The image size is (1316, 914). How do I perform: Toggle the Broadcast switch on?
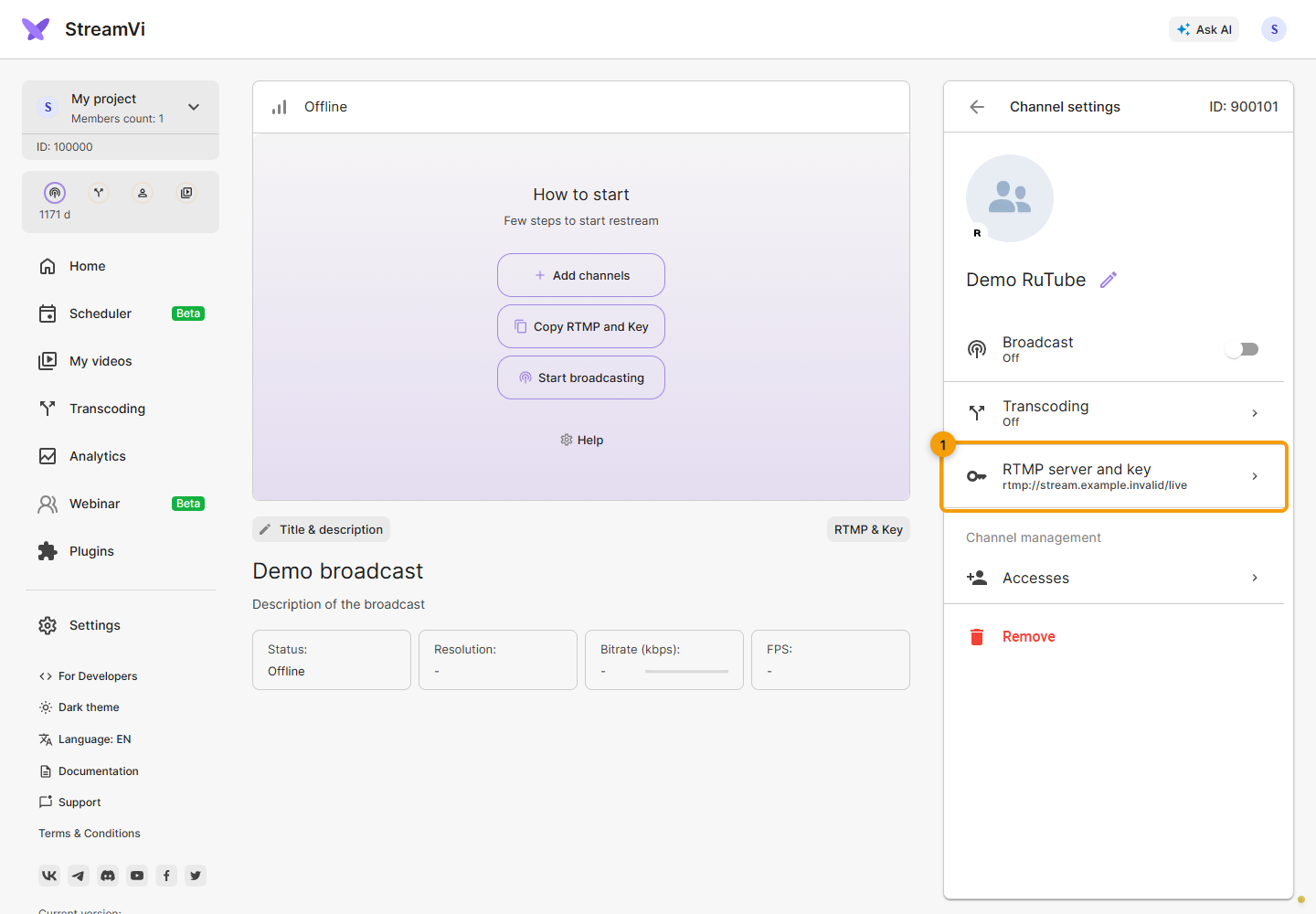[x=1243, y=349]
